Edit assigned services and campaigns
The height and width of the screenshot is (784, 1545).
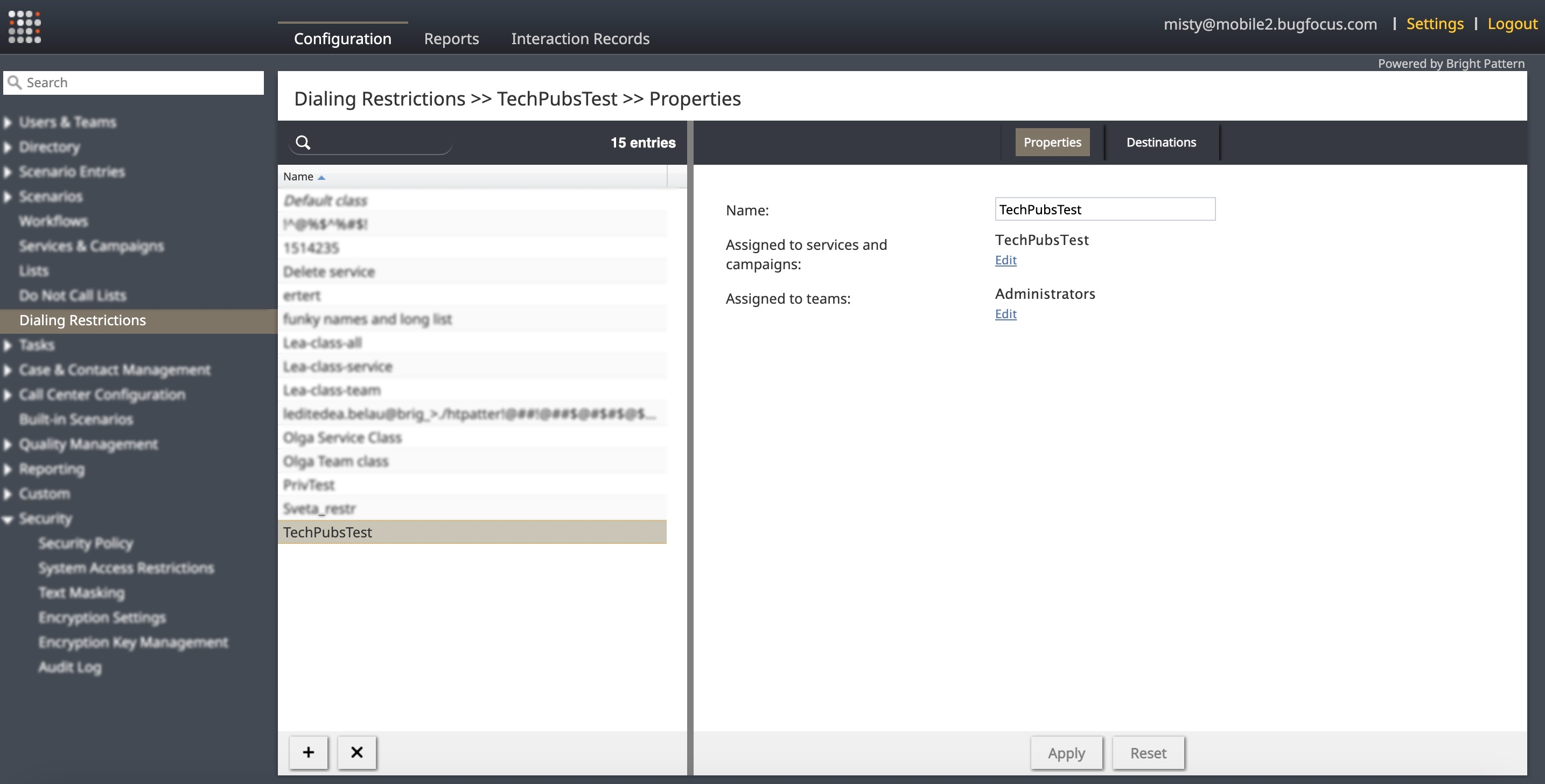click(1006, 260)
